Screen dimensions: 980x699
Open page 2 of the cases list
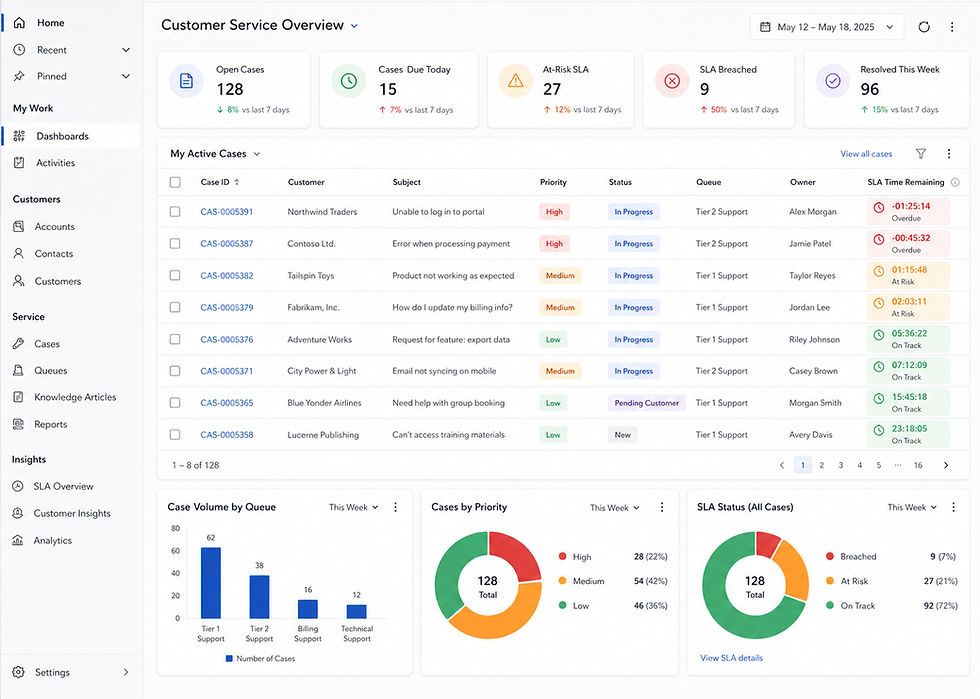(x=822, y=465)
